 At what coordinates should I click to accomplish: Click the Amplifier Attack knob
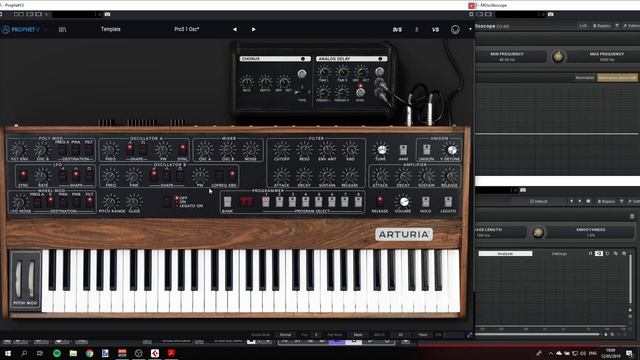point(380,176)
